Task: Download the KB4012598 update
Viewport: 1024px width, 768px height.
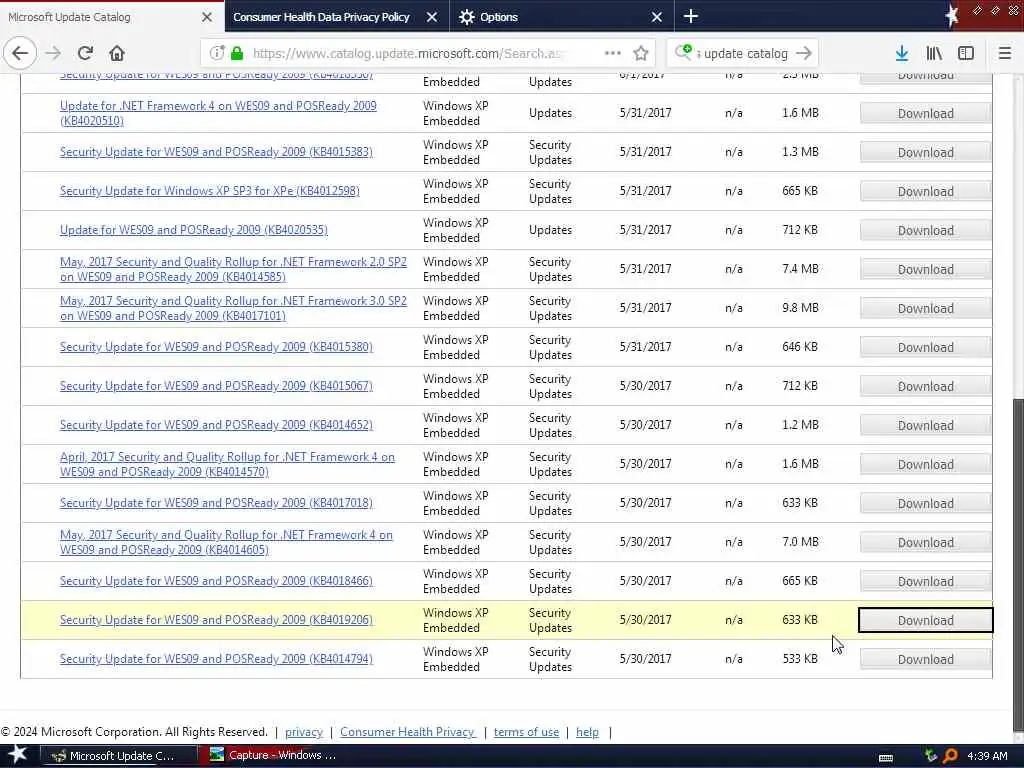Action: [925, 191]
